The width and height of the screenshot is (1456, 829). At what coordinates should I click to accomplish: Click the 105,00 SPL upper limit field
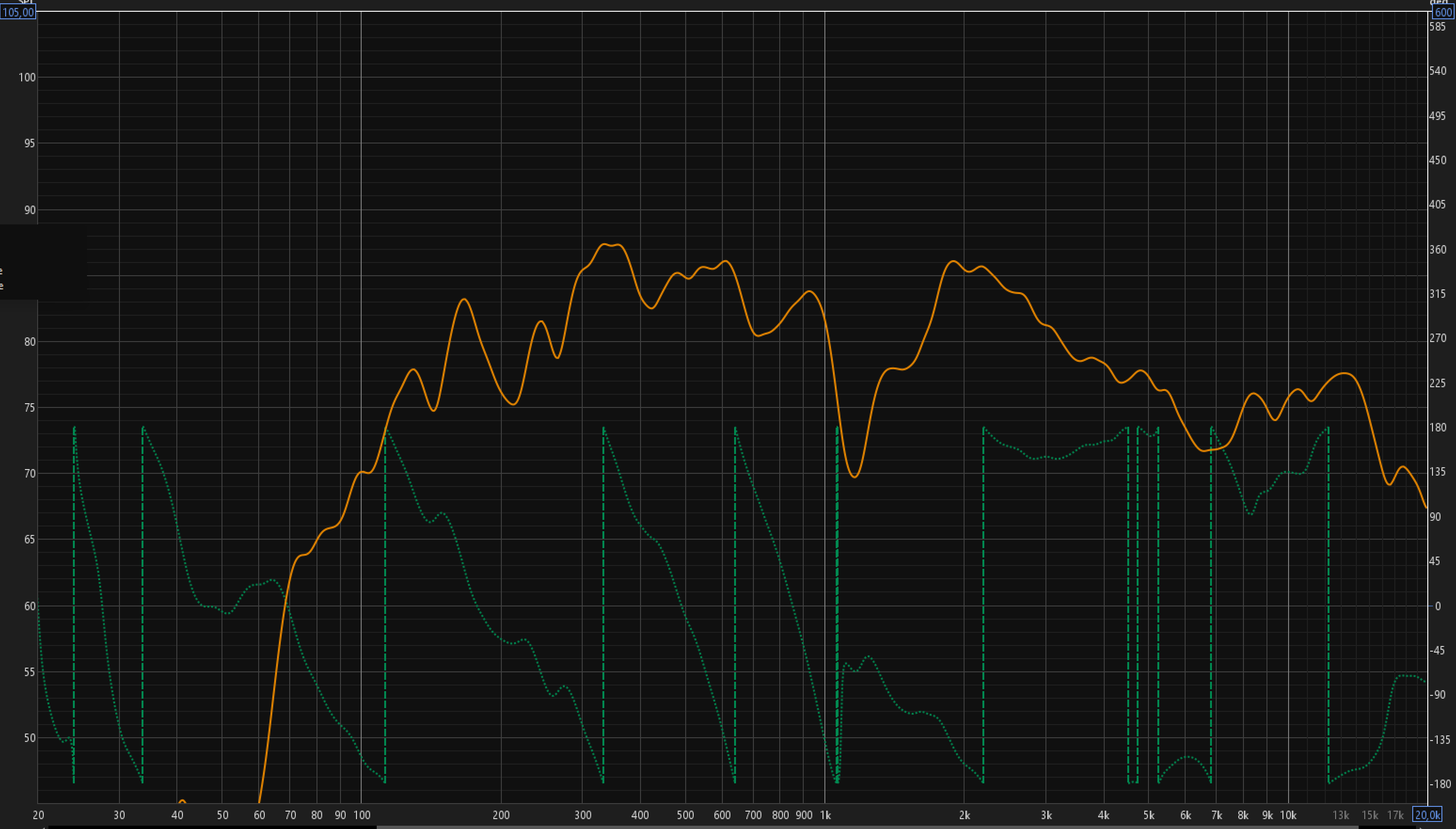point(18,12)
